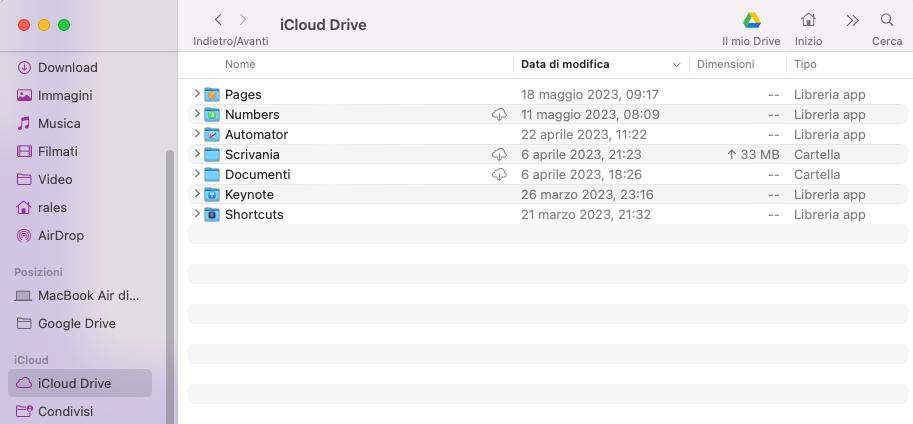
Task: Select the Numbers folder icon
Action: coord(212,115)
